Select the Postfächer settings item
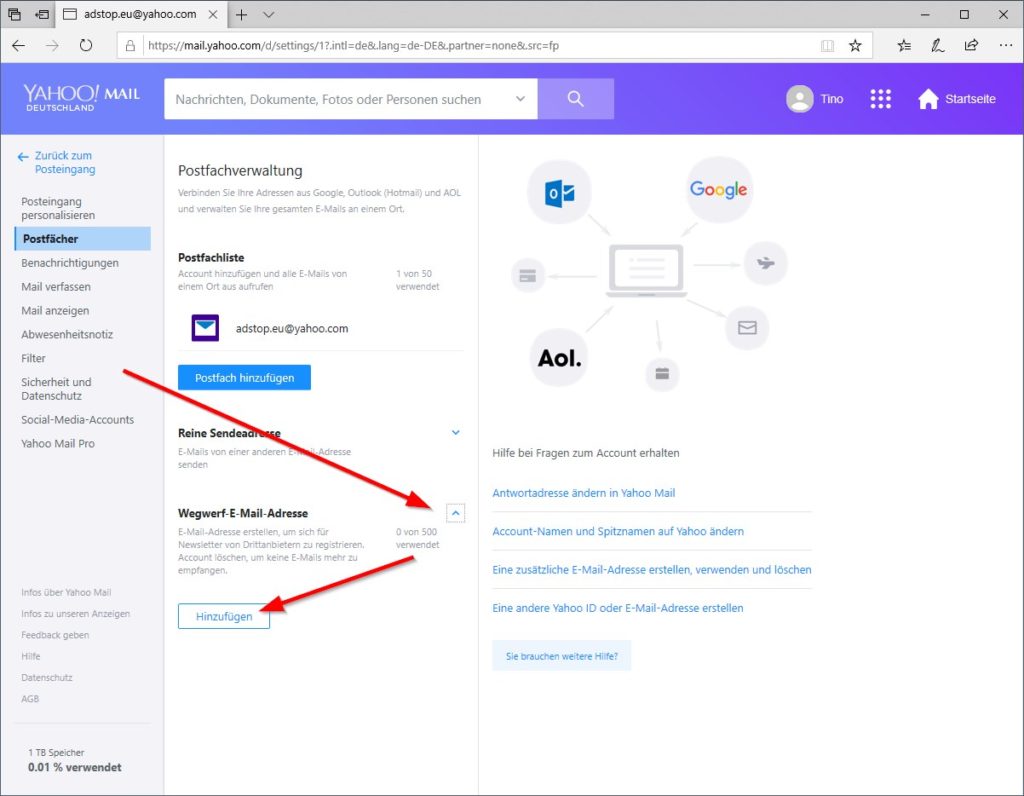 coord(82,239)
